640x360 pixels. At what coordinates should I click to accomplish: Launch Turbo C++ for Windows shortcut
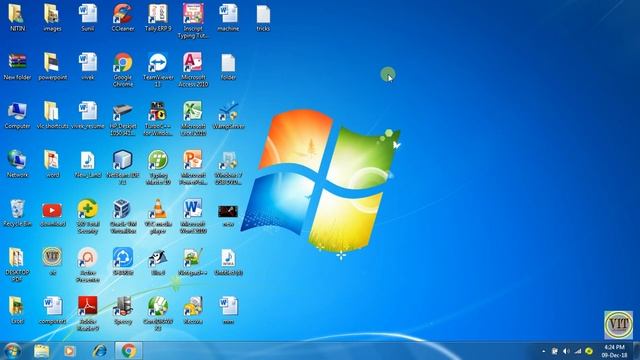[x=158, y=118]
